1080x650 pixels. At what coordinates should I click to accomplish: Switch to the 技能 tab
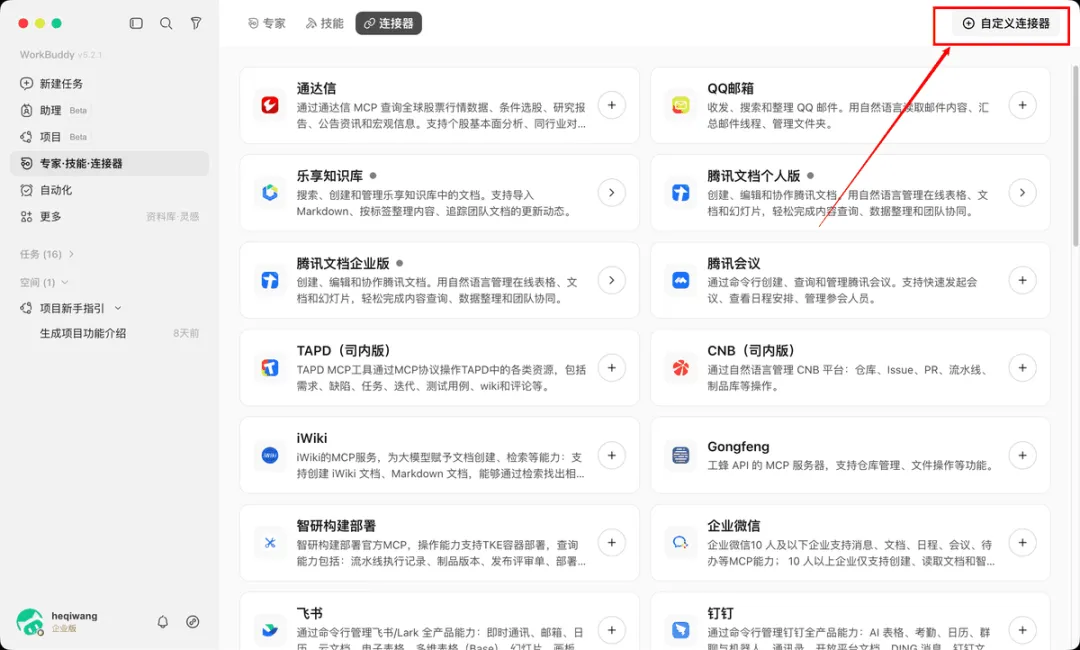click(324, 23)
